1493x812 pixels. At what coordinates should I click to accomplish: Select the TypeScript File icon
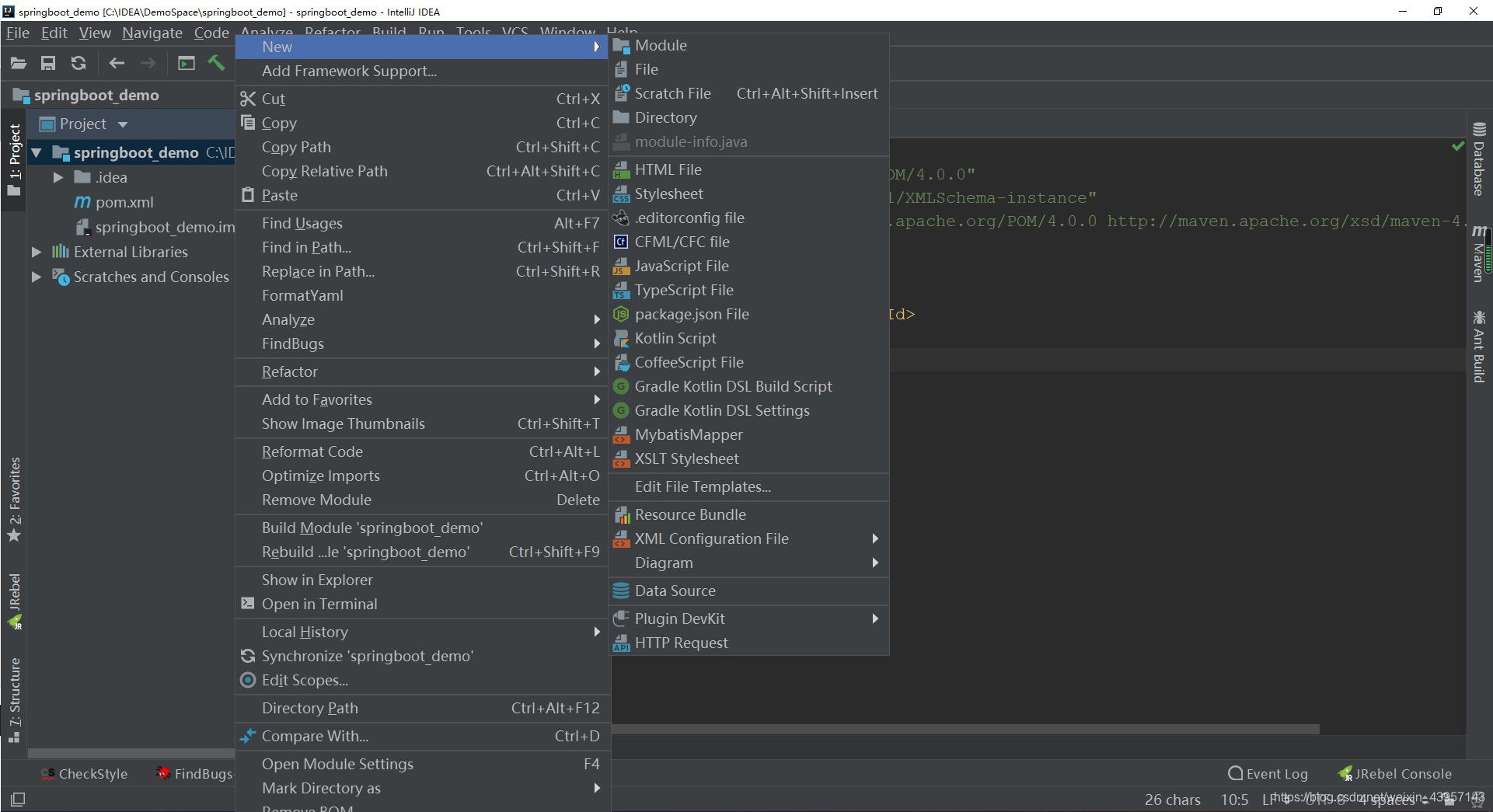click(x=621, y=291)
